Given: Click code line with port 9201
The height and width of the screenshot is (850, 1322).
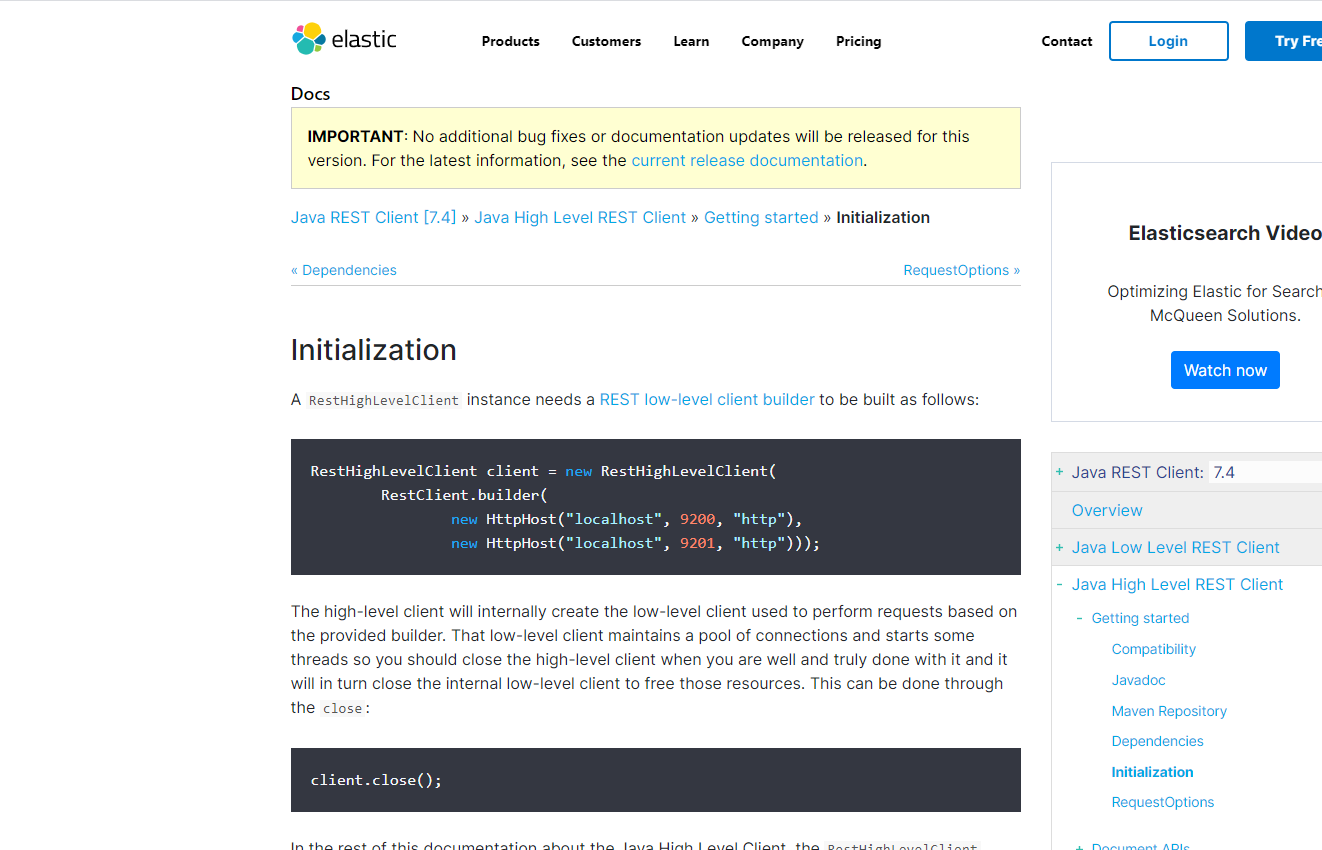Looking at the screenshot, I should tap(635, 543).
